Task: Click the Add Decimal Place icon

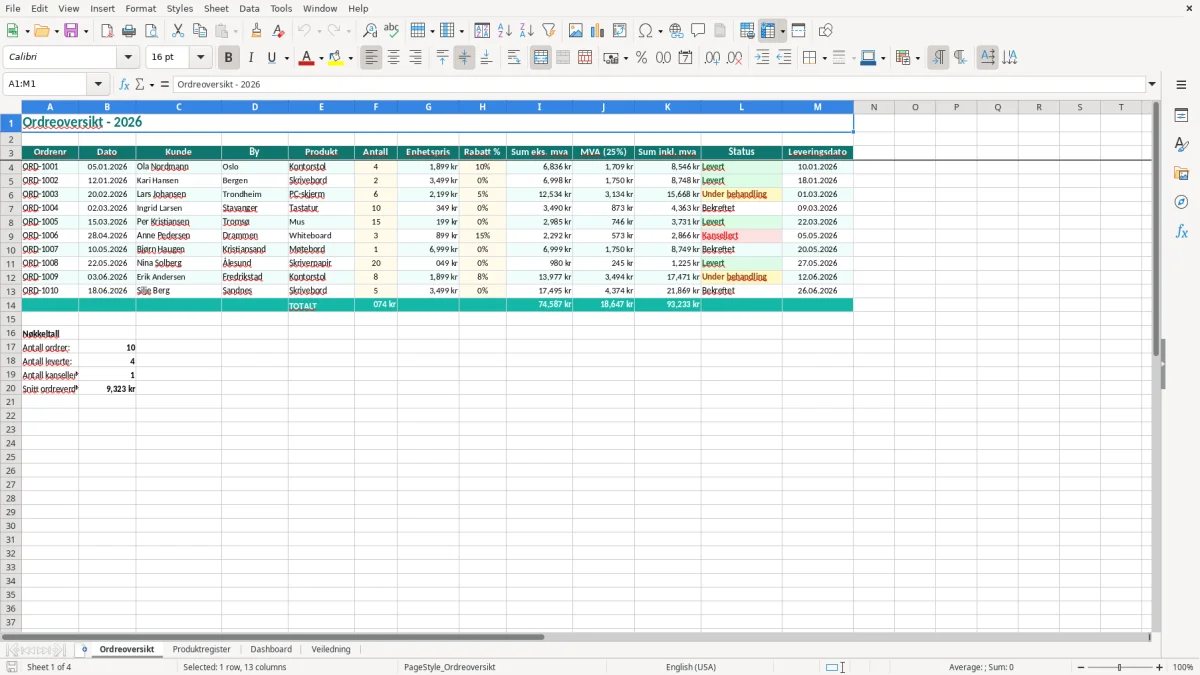Action: (712, 58)
